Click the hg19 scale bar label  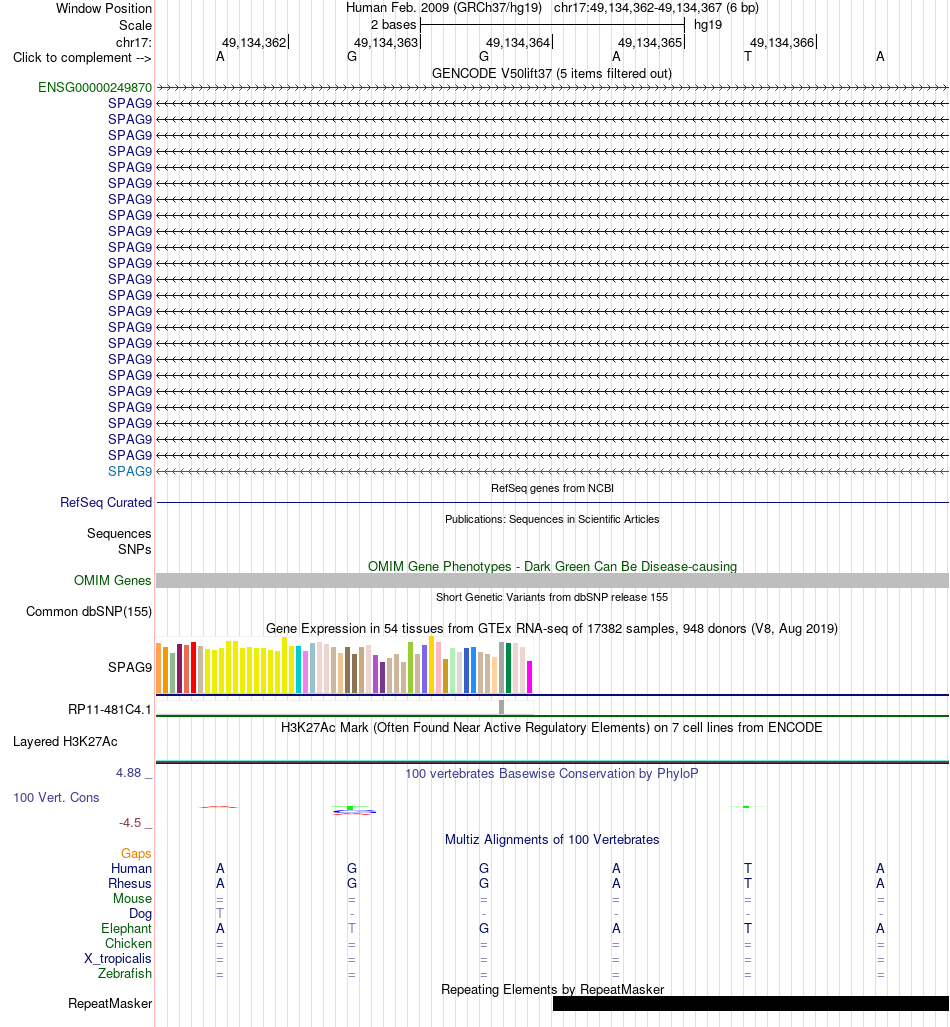coord(708,25)
